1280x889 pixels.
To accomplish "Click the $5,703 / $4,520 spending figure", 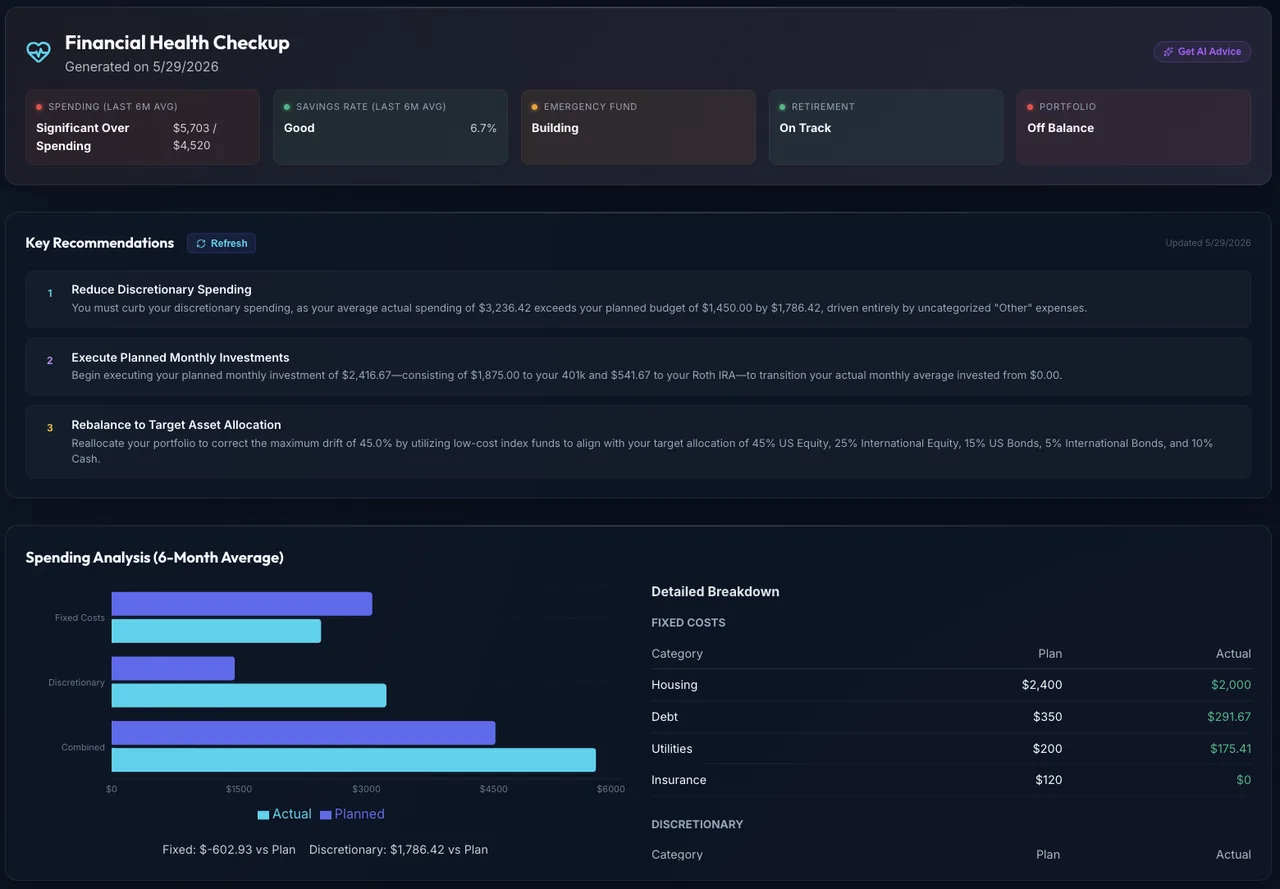I will [195, 137].
